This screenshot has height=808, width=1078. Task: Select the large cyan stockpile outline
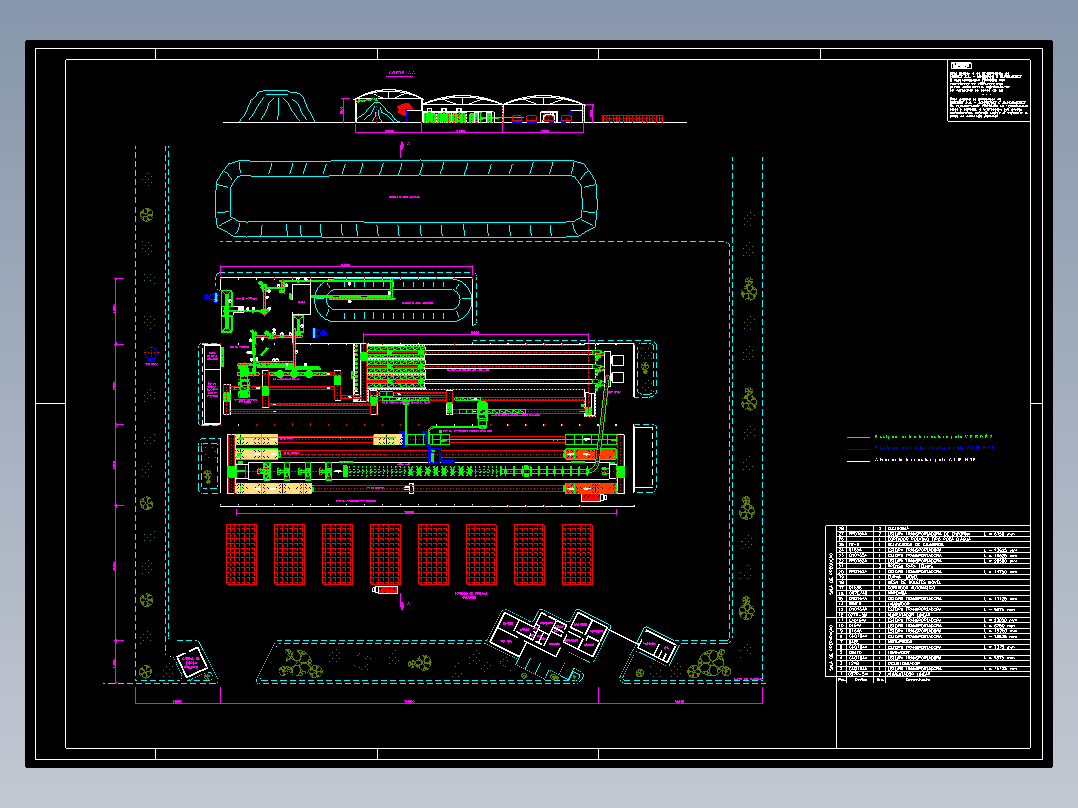(x=406, y=199)
